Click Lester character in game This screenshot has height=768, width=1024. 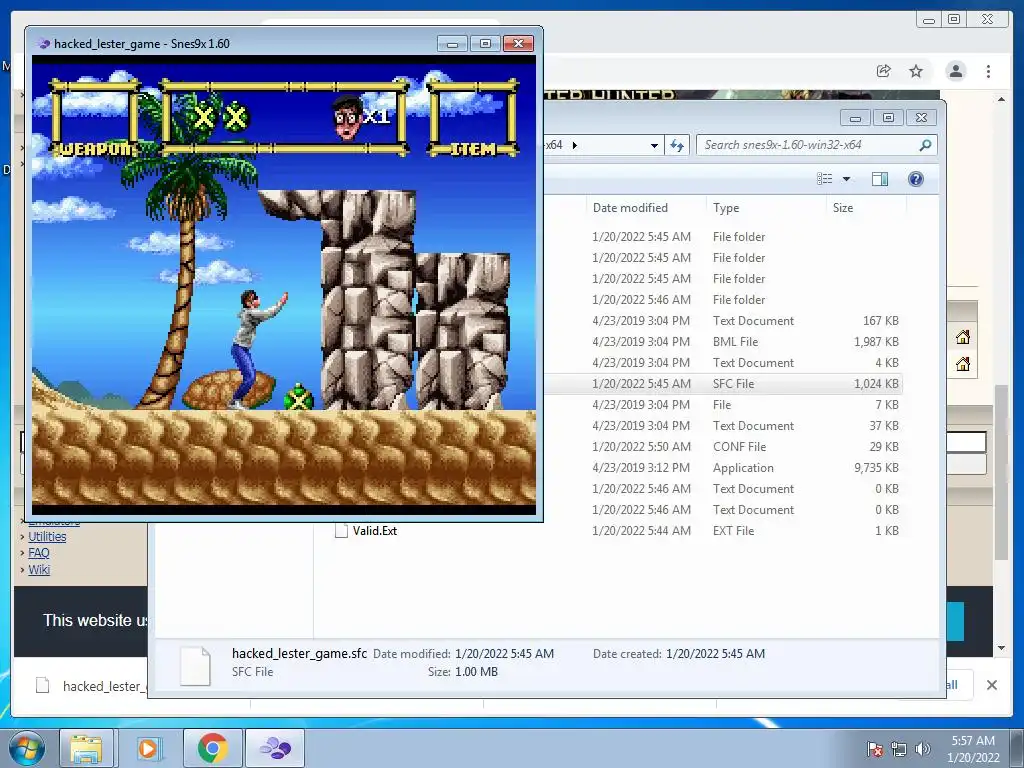click(255, 349)
